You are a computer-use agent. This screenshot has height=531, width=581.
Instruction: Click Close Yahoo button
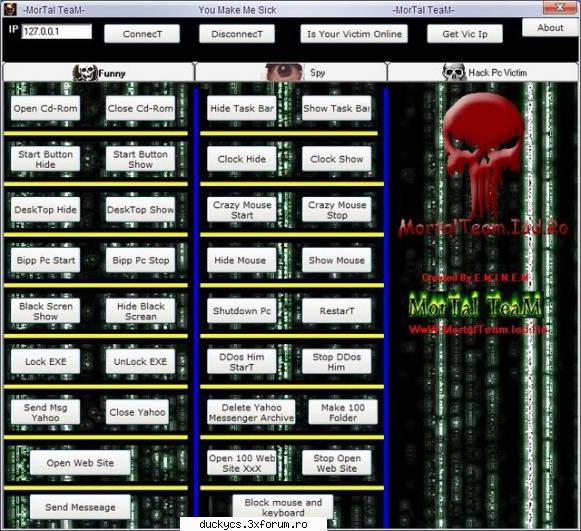(137, 412)
